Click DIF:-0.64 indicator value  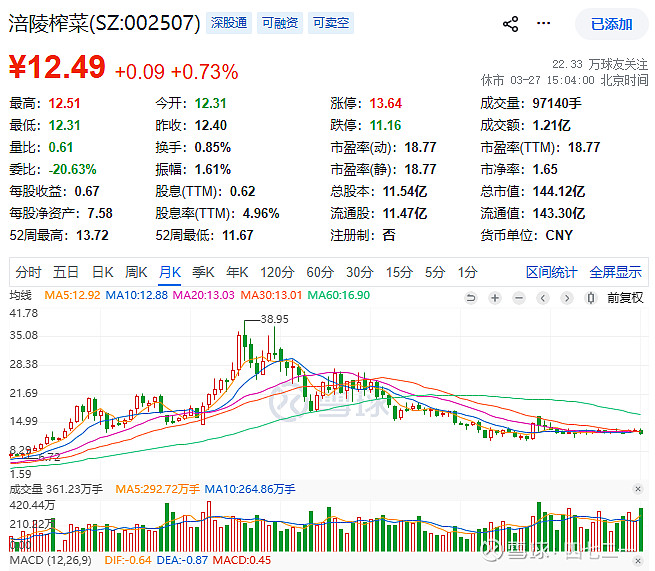[128, 560]
